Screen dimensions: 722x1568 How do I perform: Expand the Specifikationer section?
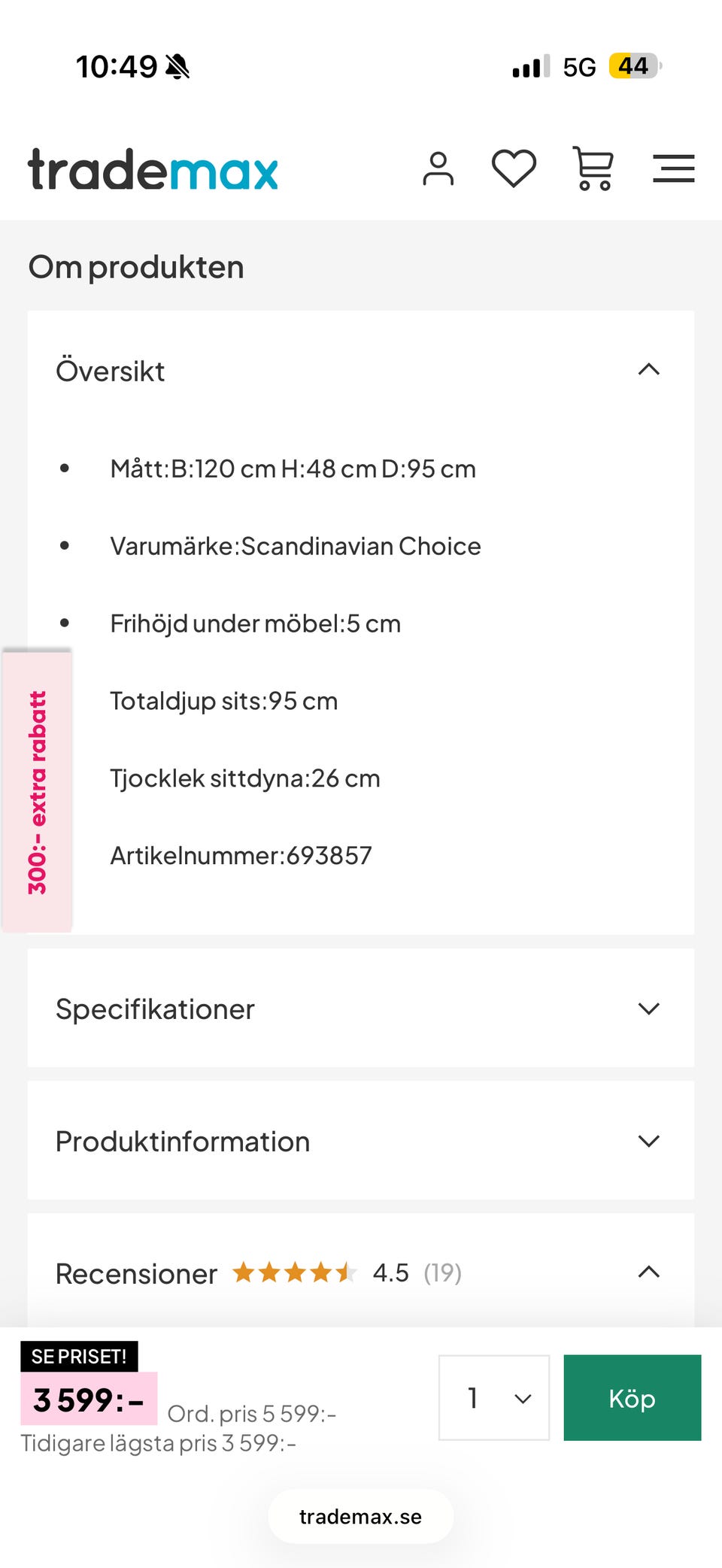click(648, 1008)
